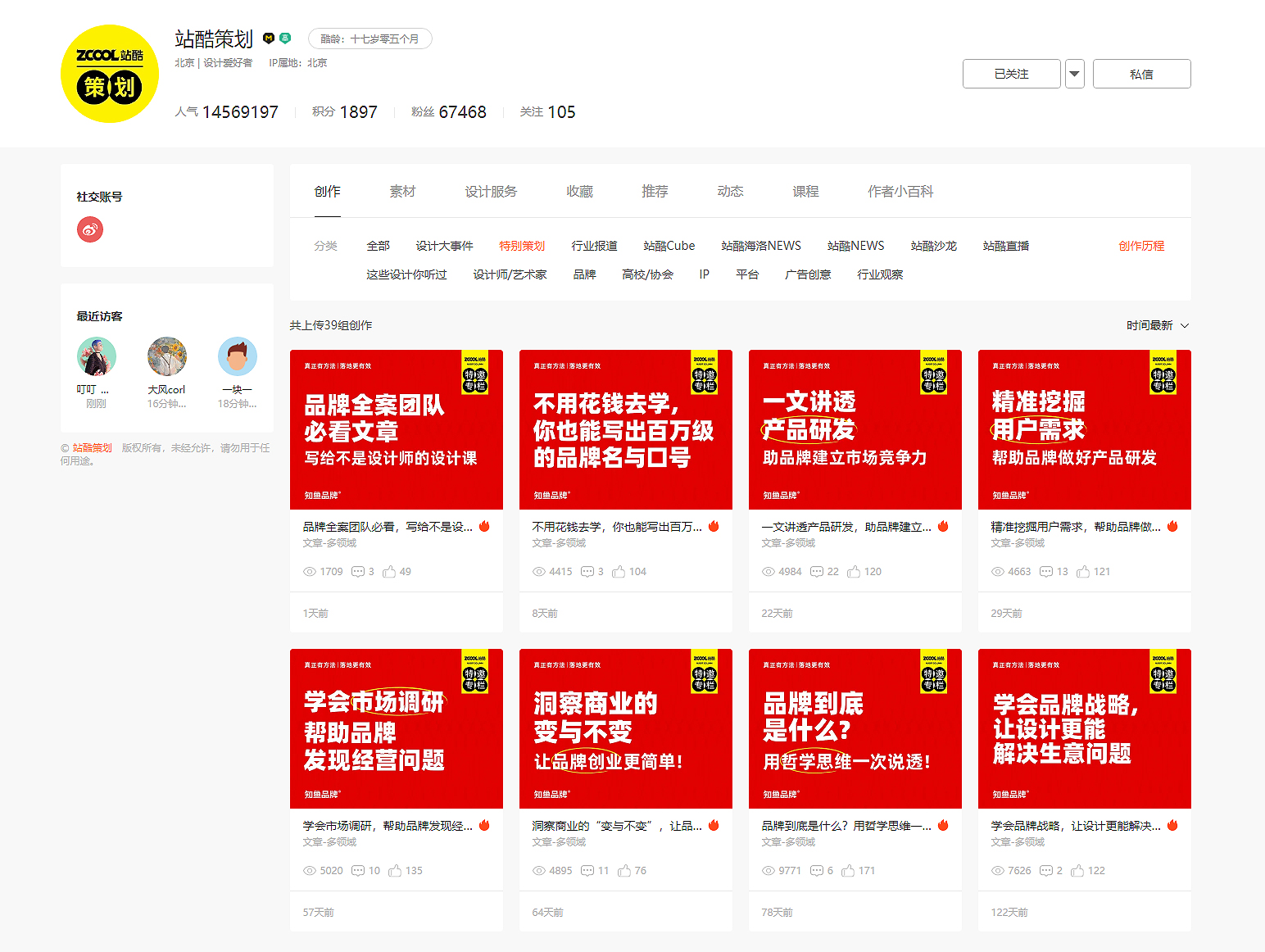Open the 品牌全案团队必看文章 thumbnail

click(x=397, y=429)
